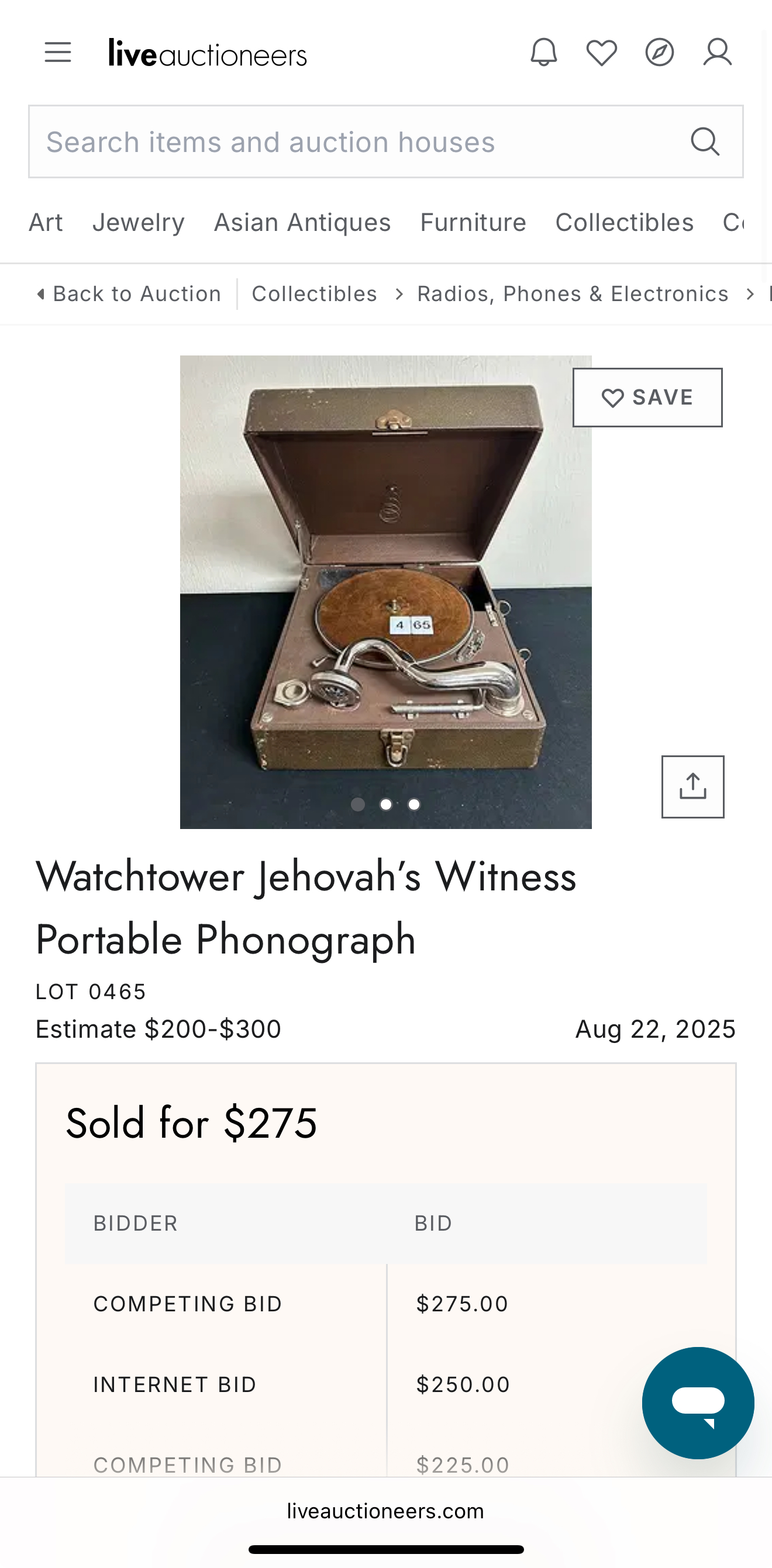
Task: Select the Asian Antiques category
Action: pos(302,223)
